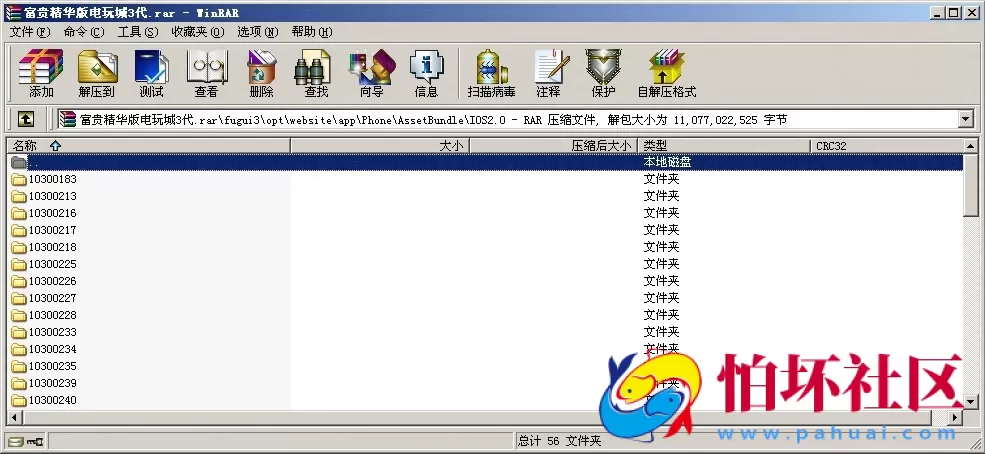This screenshot has height=454, width=985.
Task: Click horizontal scrollbar left arrow
Action: 13,417
